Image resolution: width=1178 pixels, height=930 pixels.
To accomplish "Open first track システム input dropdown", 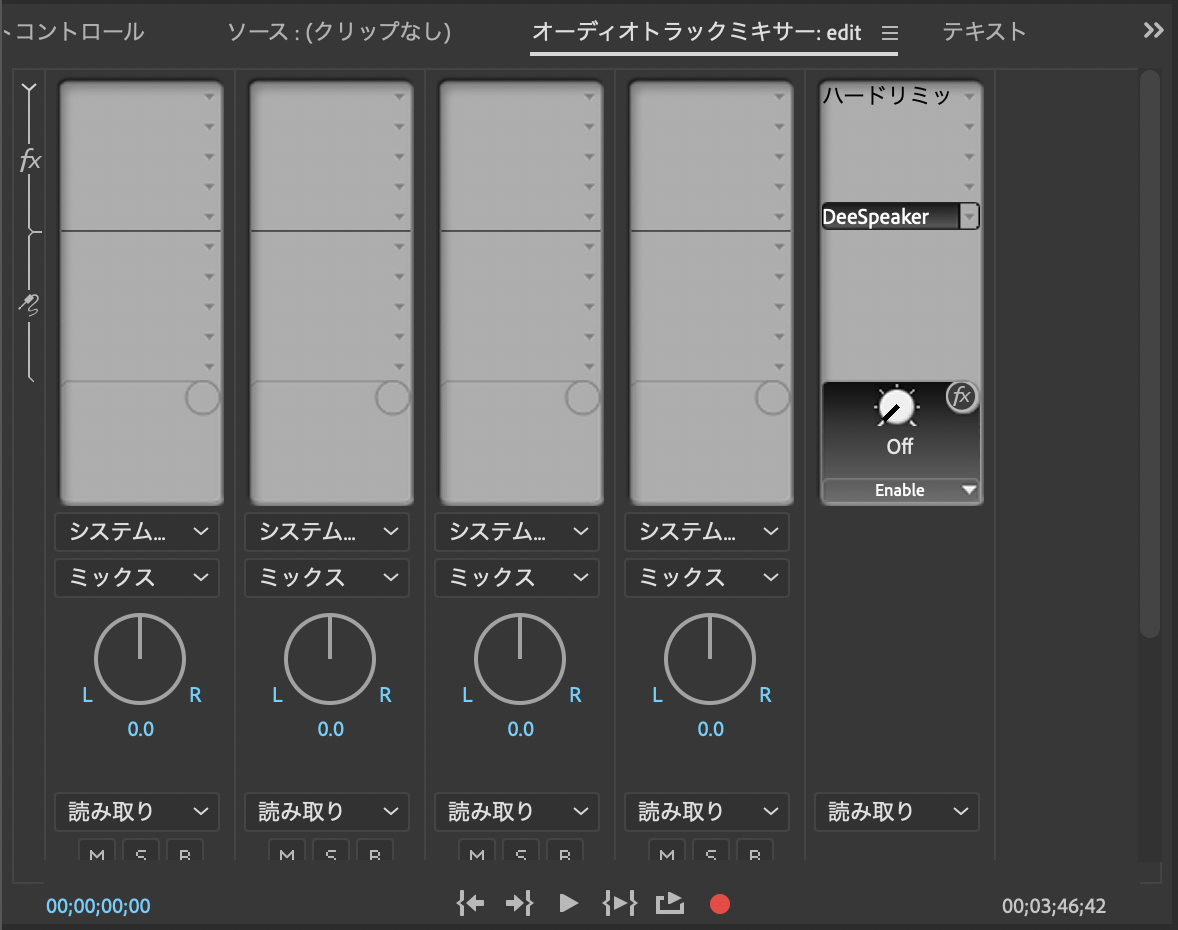I will click(x=137, y=532).
